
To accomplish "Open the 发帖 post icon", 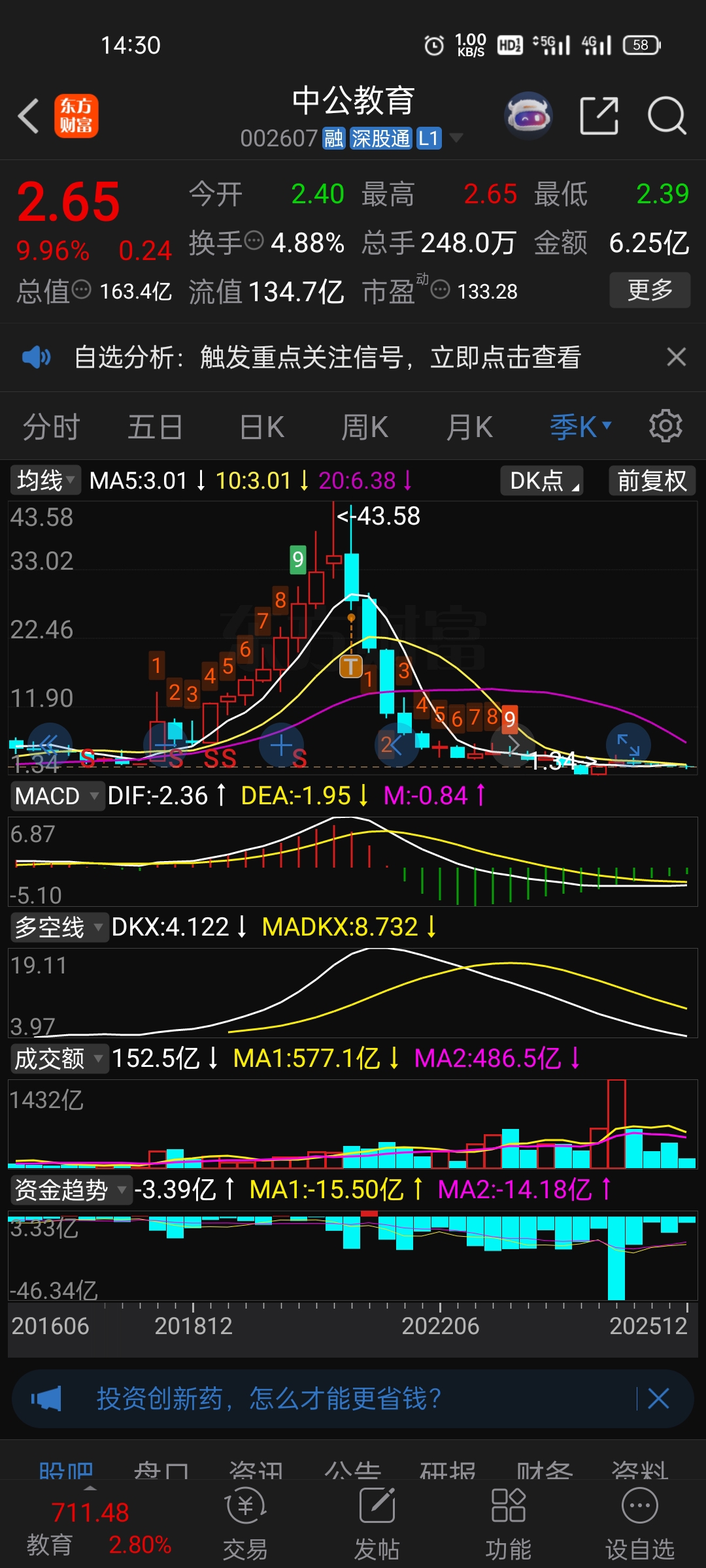I will point(377,1524).
